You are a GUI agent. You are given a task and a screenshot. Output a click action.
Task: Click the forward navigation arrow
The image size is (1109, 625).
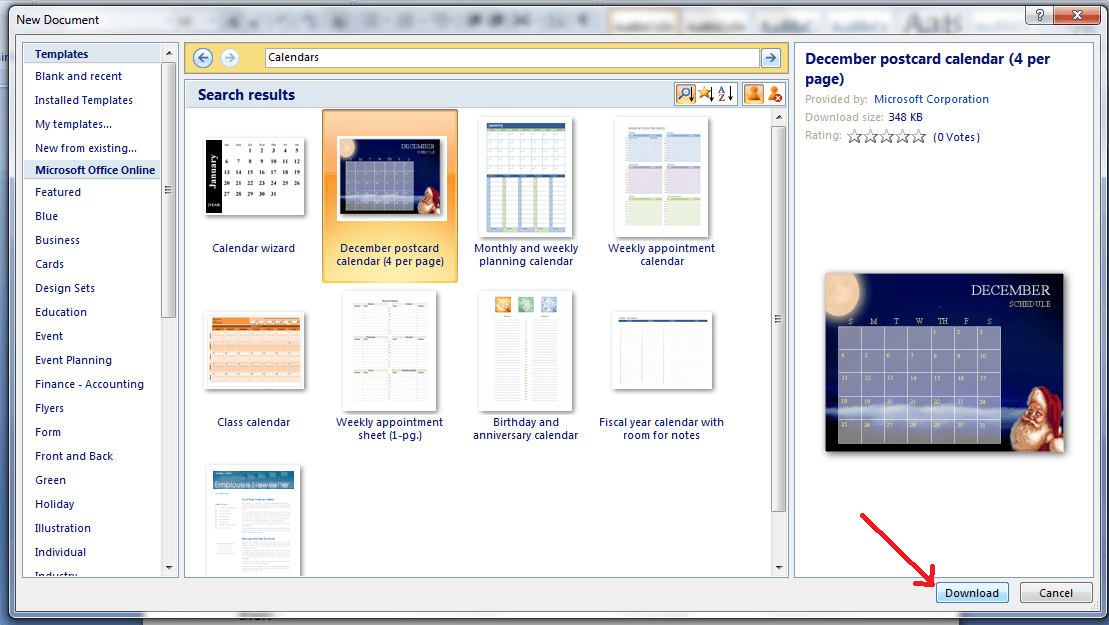pyautogui.click(x=229, y=57)
